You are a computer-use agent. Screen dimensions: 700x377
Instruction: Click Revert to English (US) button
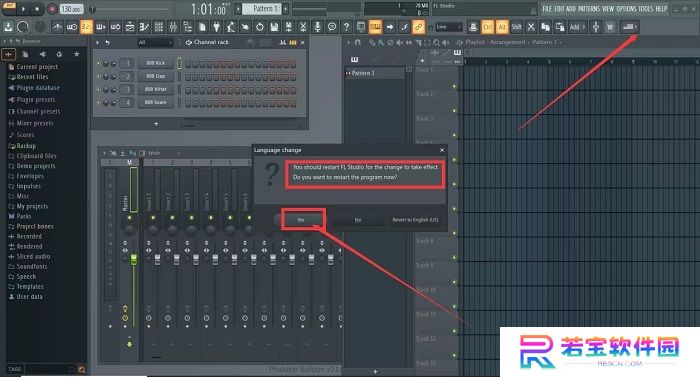pyautogui.click(x=415, y=220)
